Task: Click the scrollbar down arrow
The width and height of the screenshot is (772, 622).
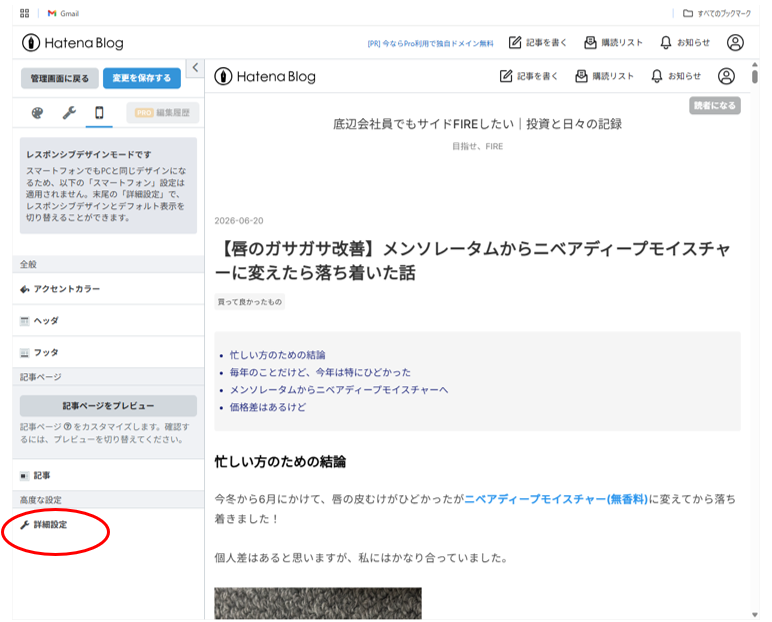Action: [x=755, y=615]
